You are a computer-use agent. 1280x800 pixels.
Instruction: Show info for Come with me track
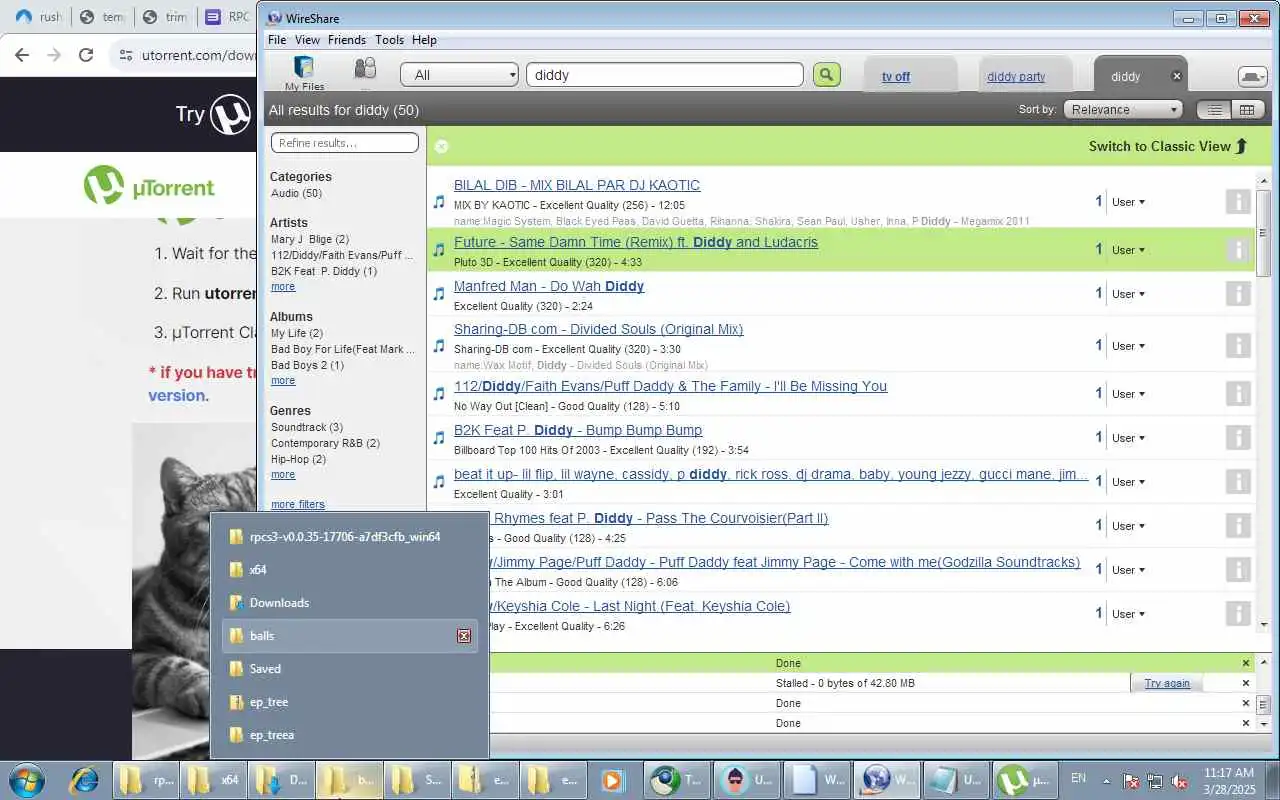1238,570
